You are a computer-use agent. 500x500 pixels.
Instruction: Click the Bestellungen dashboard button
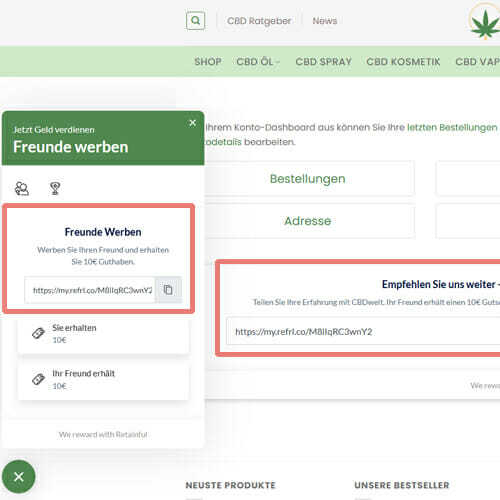[307, 179]
